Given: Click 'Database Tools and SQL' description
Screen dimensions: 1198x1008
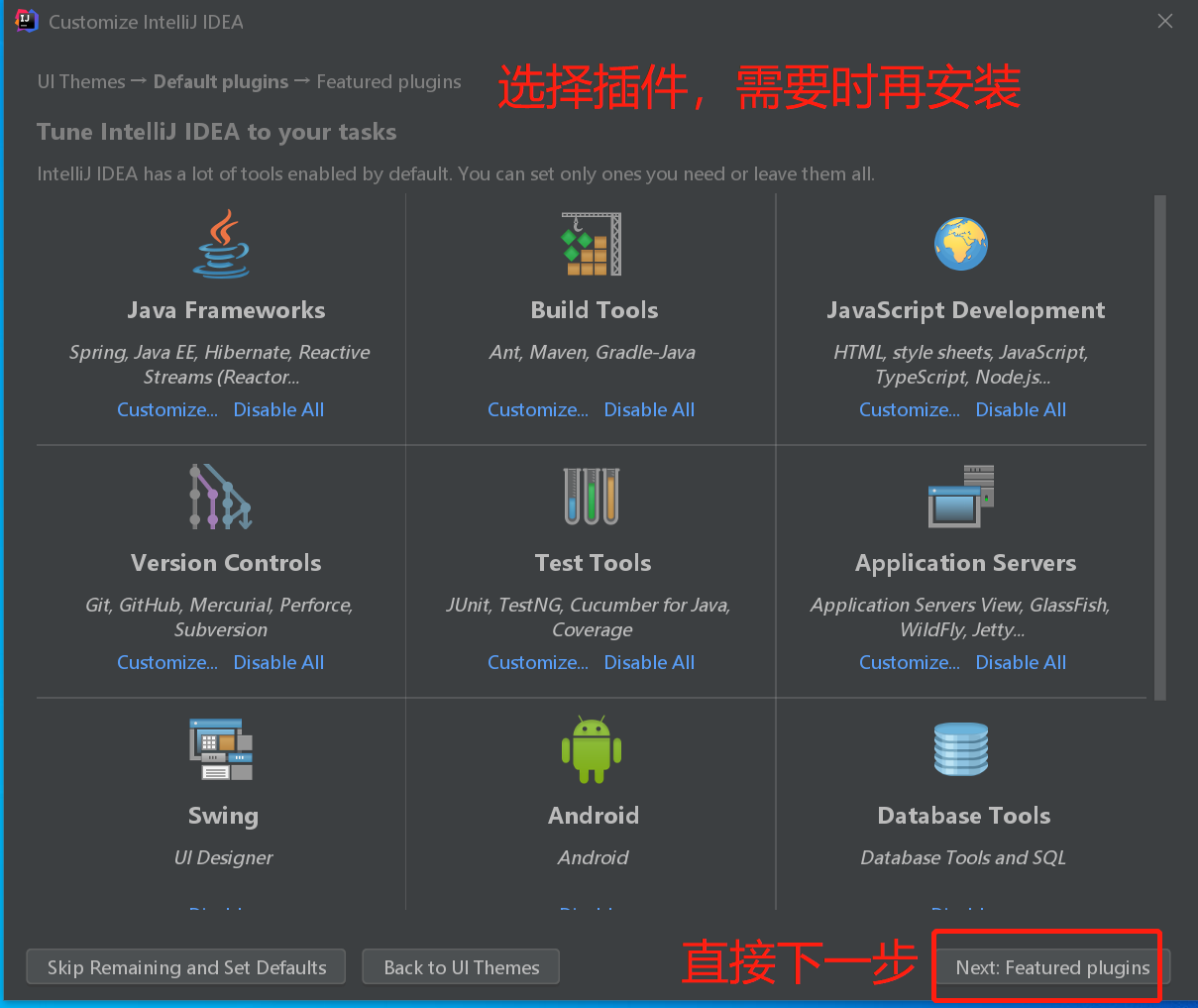Looking at the screenshot, I should [x=963, y=857].
